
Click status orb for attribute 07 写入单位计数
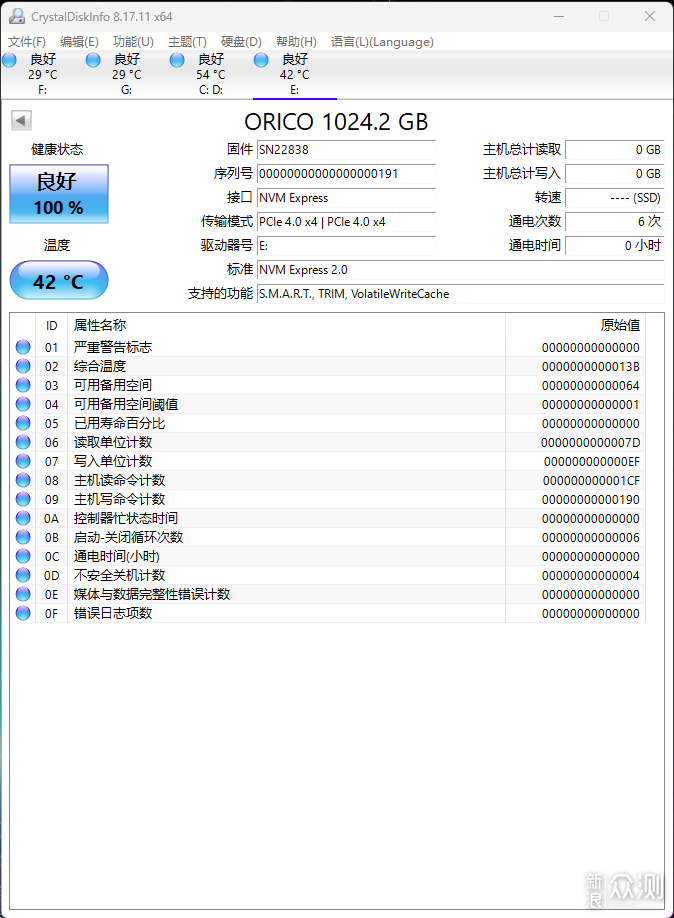(x=23, y=461)
